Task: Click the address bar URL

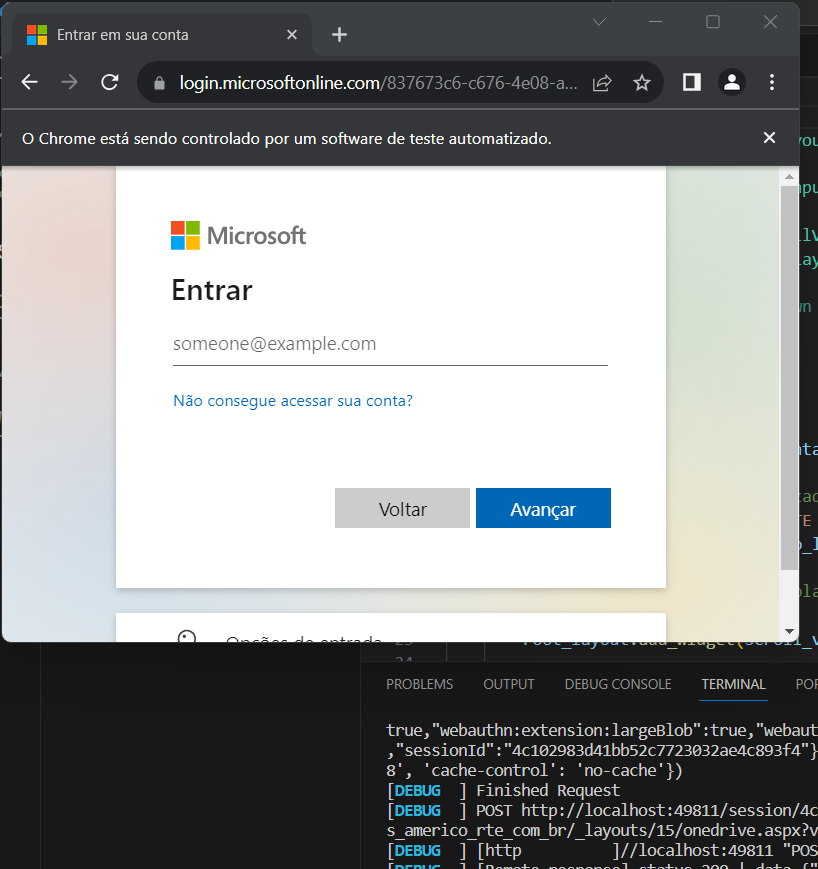Action: tap(379, 83)
